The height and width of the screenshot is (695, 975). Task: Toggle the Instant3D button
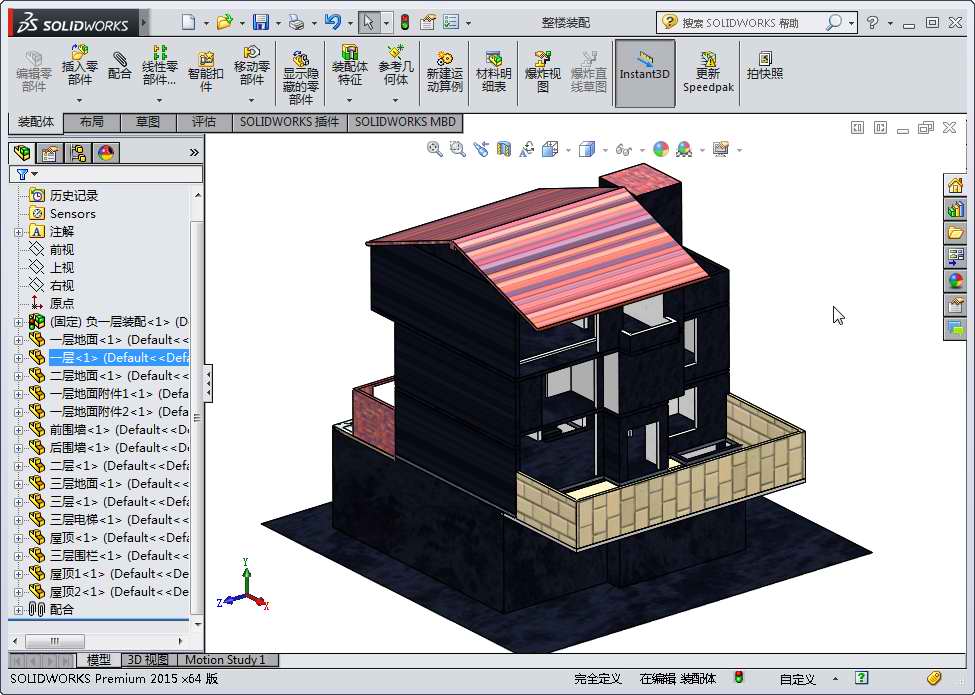click(x=644, y=72)
